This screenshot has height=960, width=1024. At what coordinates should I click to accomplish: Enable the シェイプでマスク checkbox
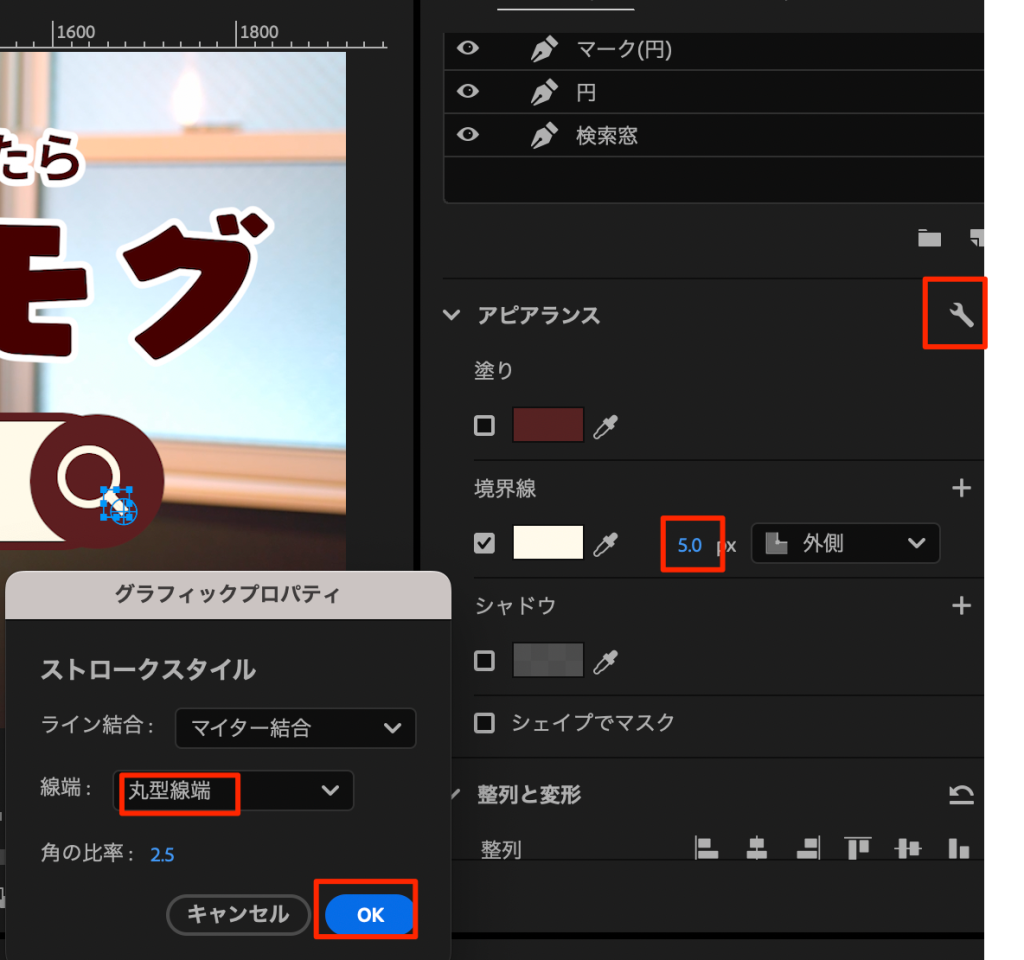coord(485,722)
